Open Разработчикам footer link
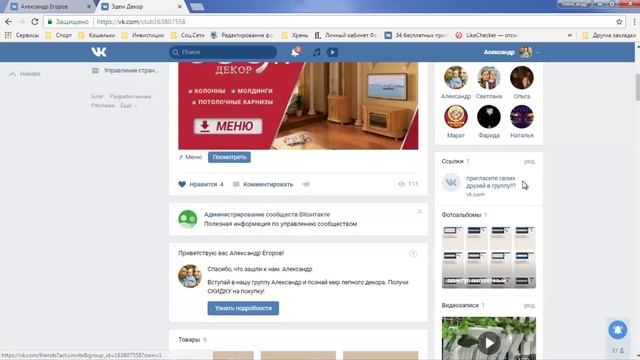 (x=130, y=96)
